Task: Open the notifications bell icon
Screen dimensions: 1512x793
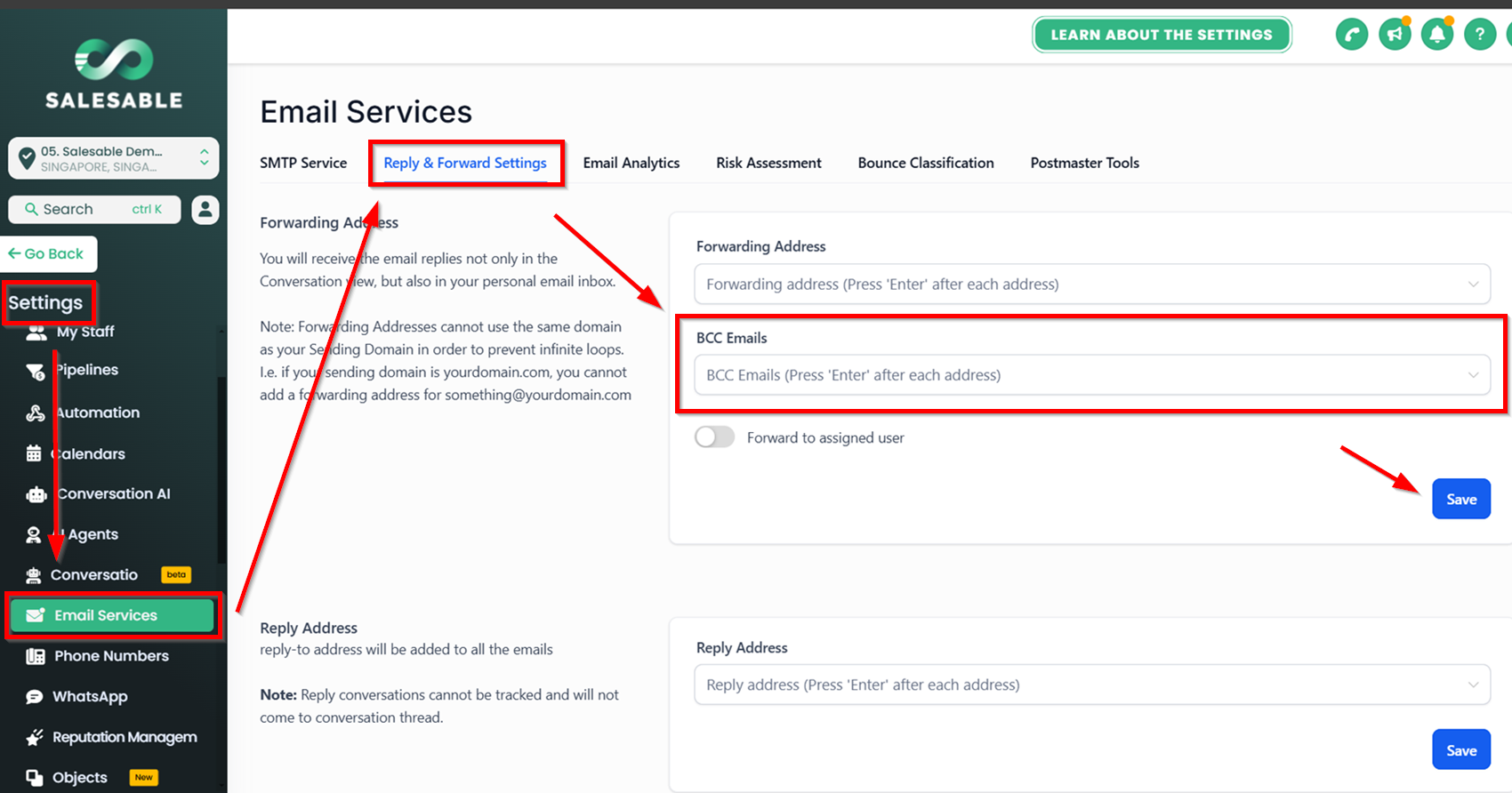Action: pos(1437,35)
